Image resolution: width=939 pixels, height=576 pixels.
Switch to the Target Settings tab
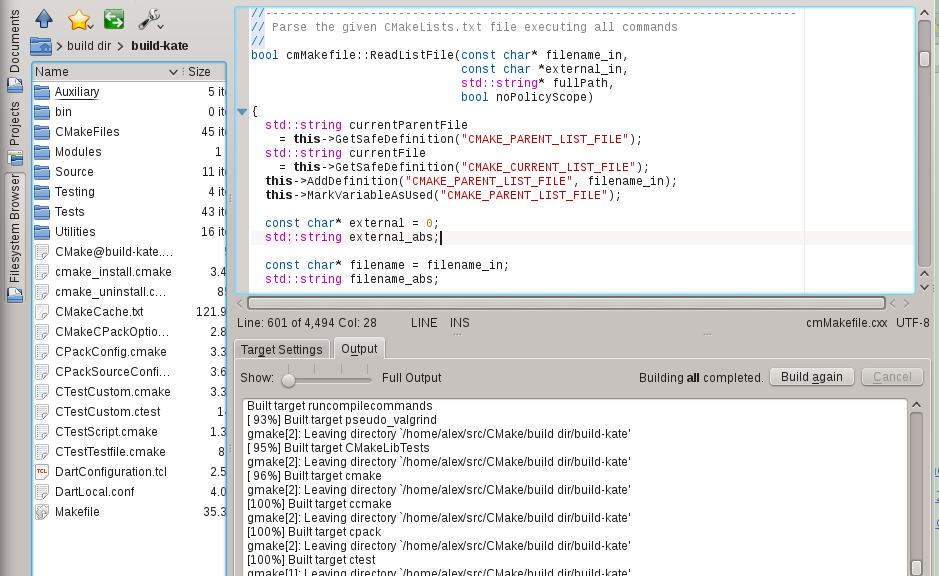pyautogui.click(x=282, y=349)
